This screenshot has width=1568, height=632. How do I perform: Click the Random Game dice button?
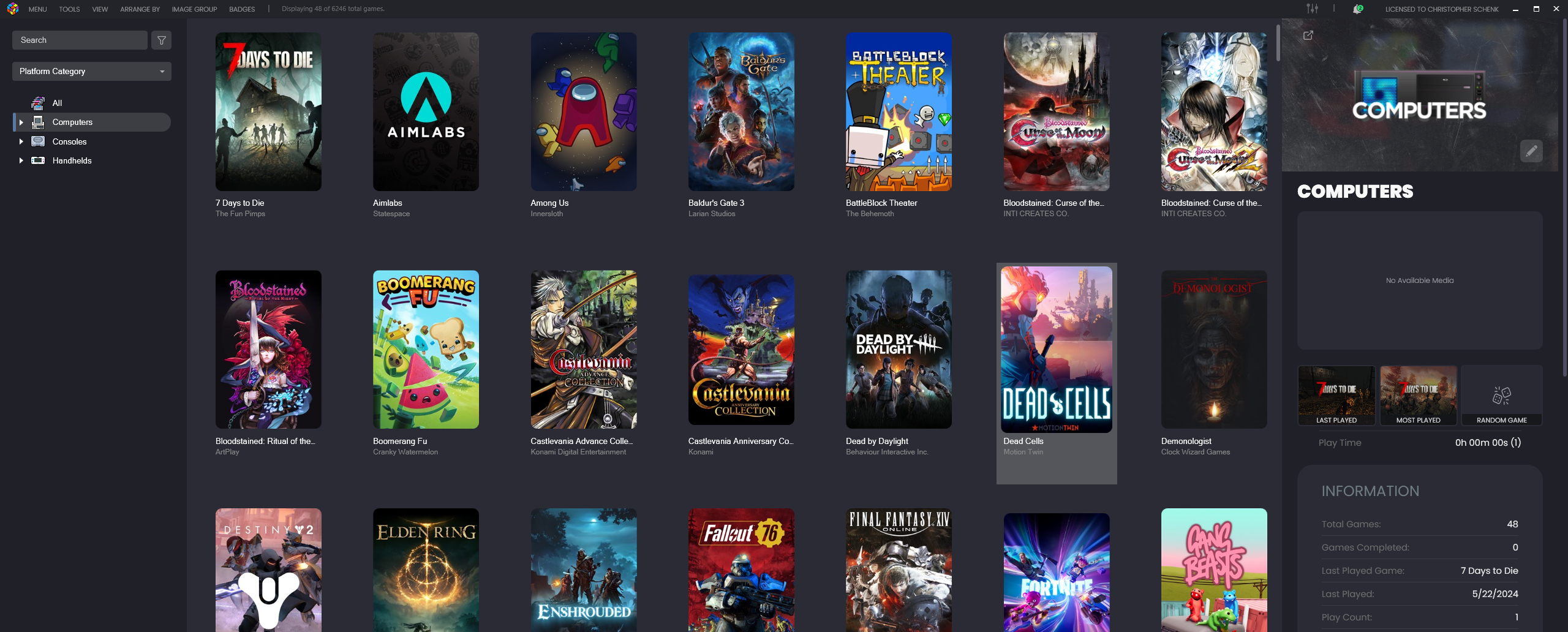click(x=1501, y=396)
